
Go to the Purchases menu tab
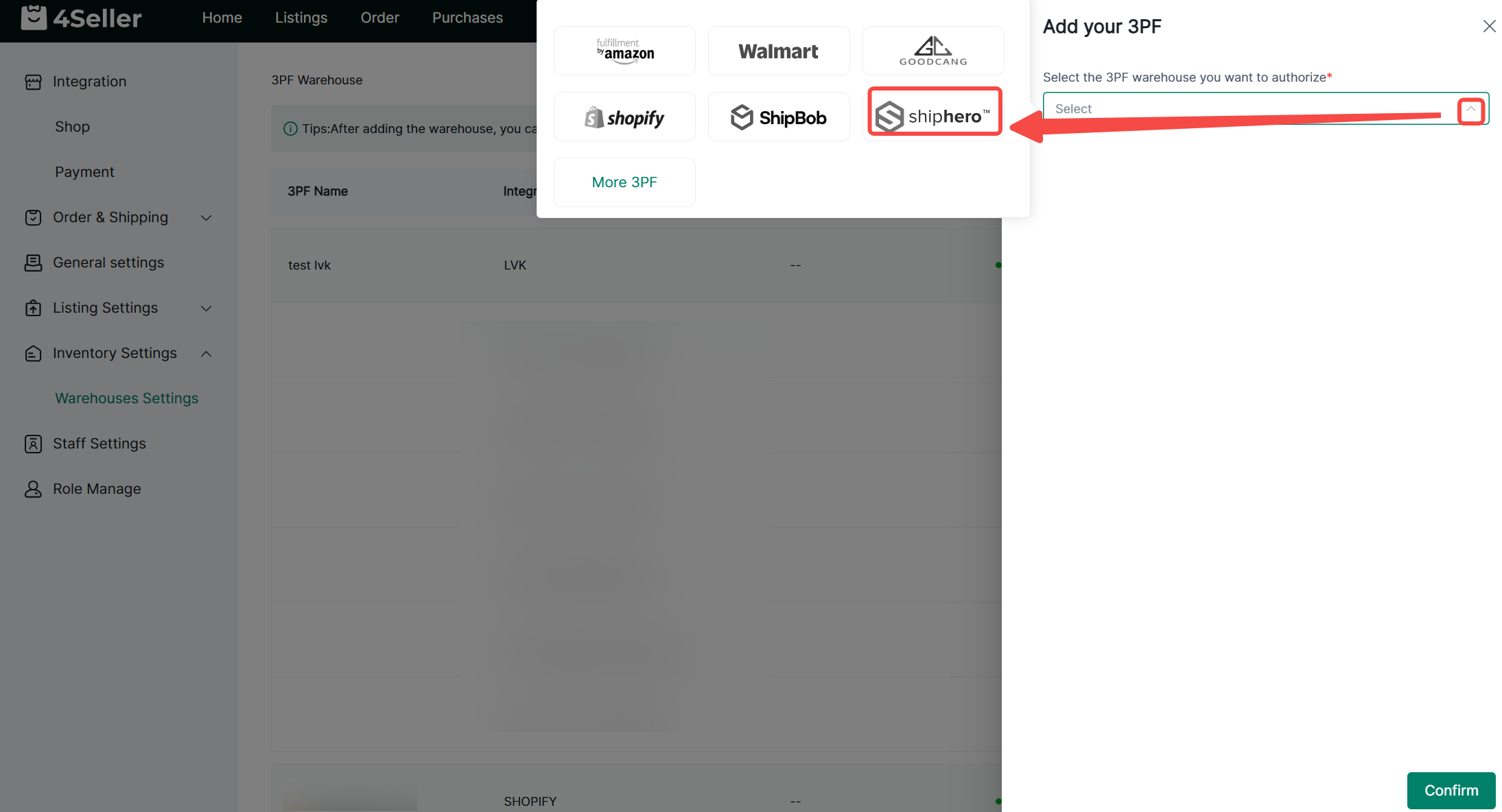[467, 18]
